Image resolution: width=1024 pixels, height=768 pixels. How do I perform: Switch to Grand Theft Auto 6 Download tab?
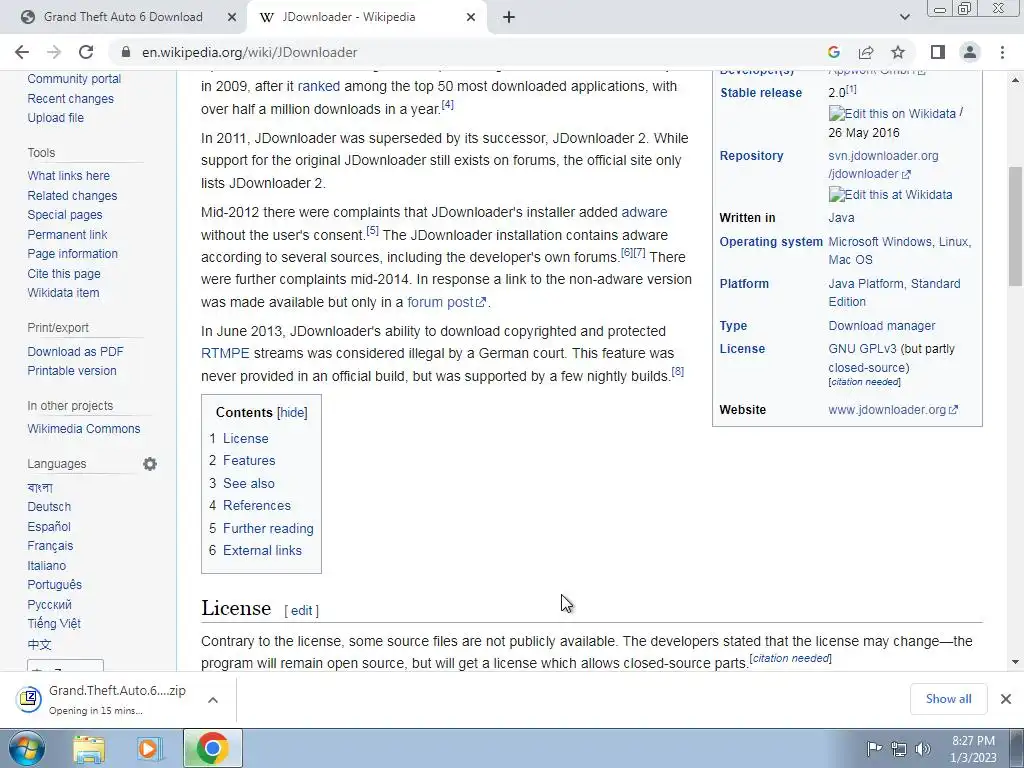pos(123,17)
